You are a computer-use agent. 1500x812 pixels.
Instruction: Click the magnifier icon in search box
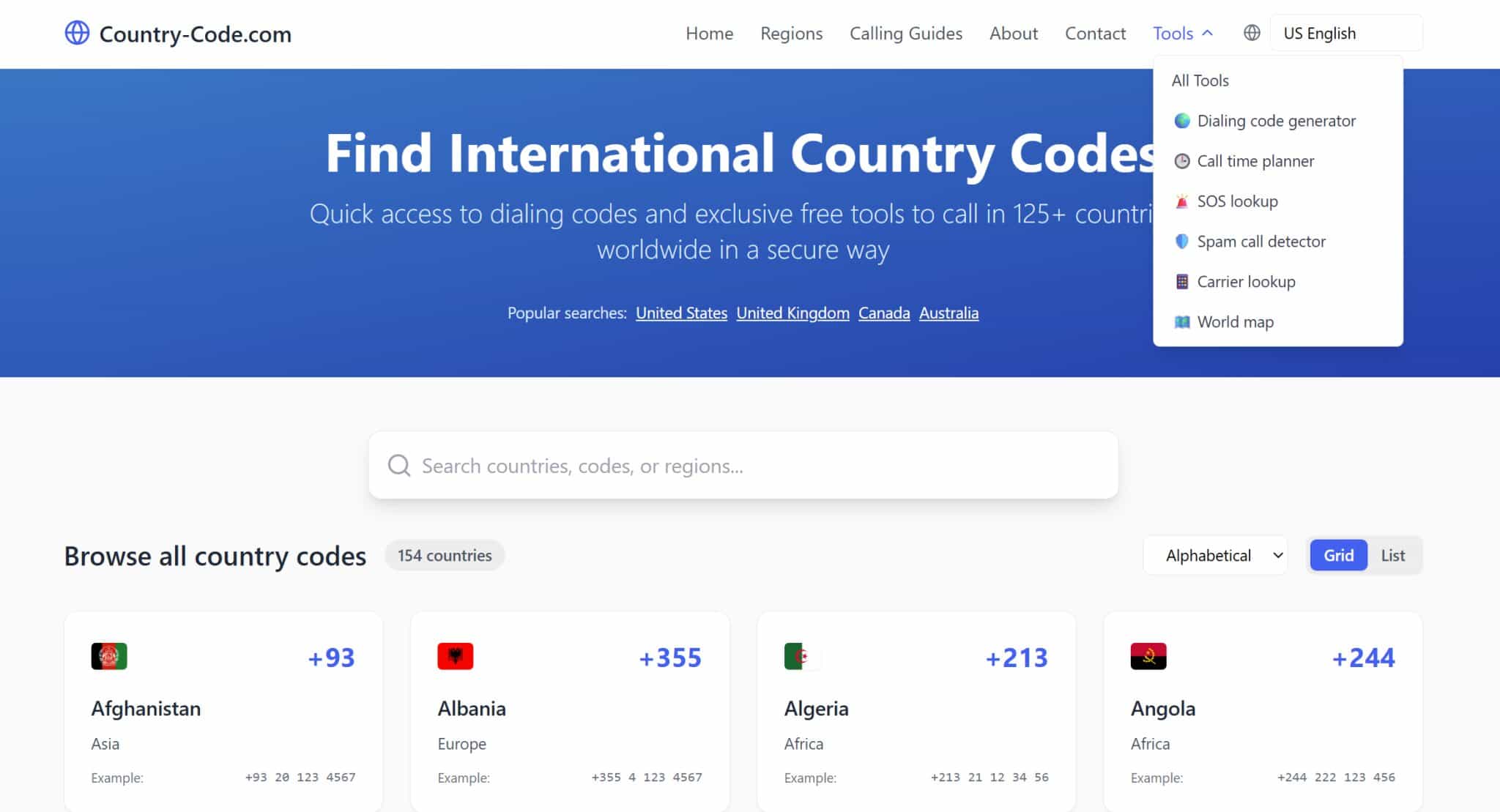[x=399, y=466]
